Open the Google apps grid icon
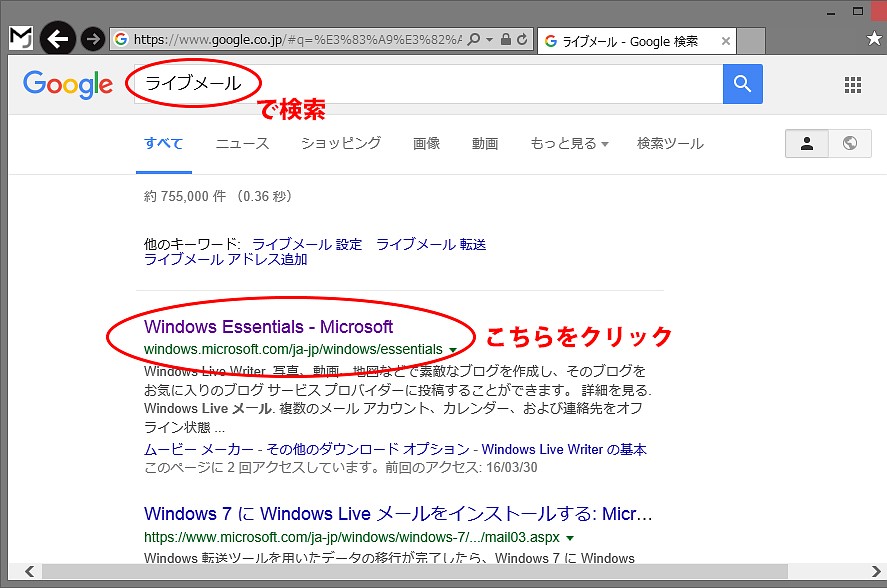This screenshot has height=588, width=887. [x=852, y=84]
